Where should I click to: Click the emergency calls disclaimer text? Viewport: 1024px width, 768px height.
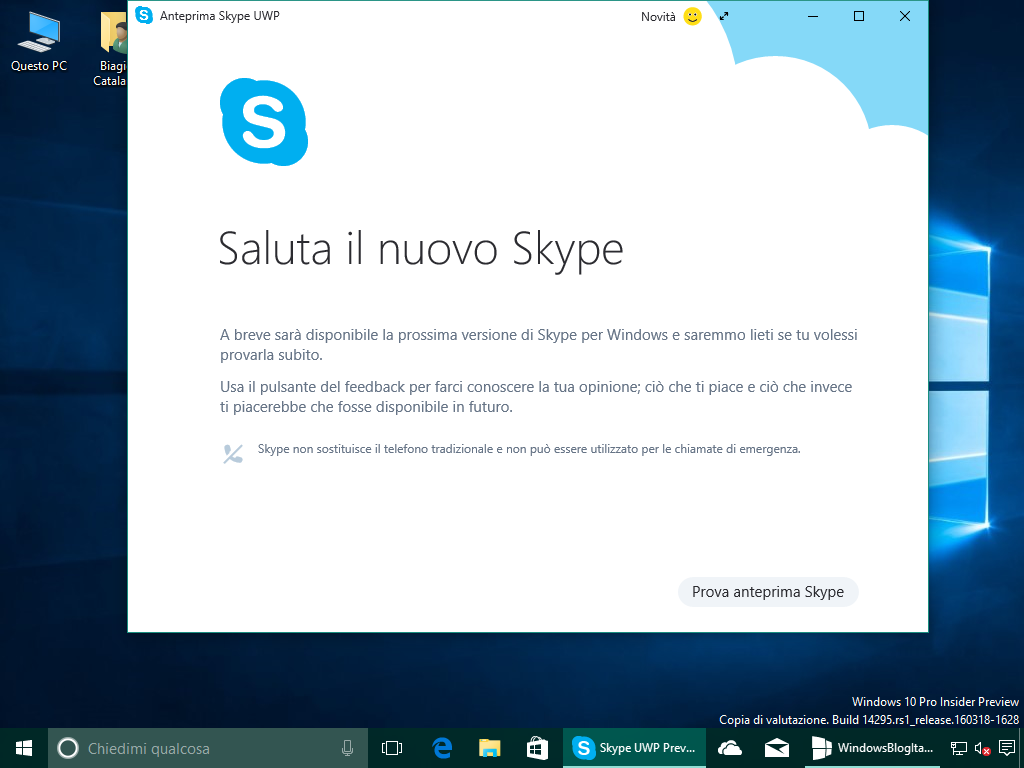coord(529,449)
